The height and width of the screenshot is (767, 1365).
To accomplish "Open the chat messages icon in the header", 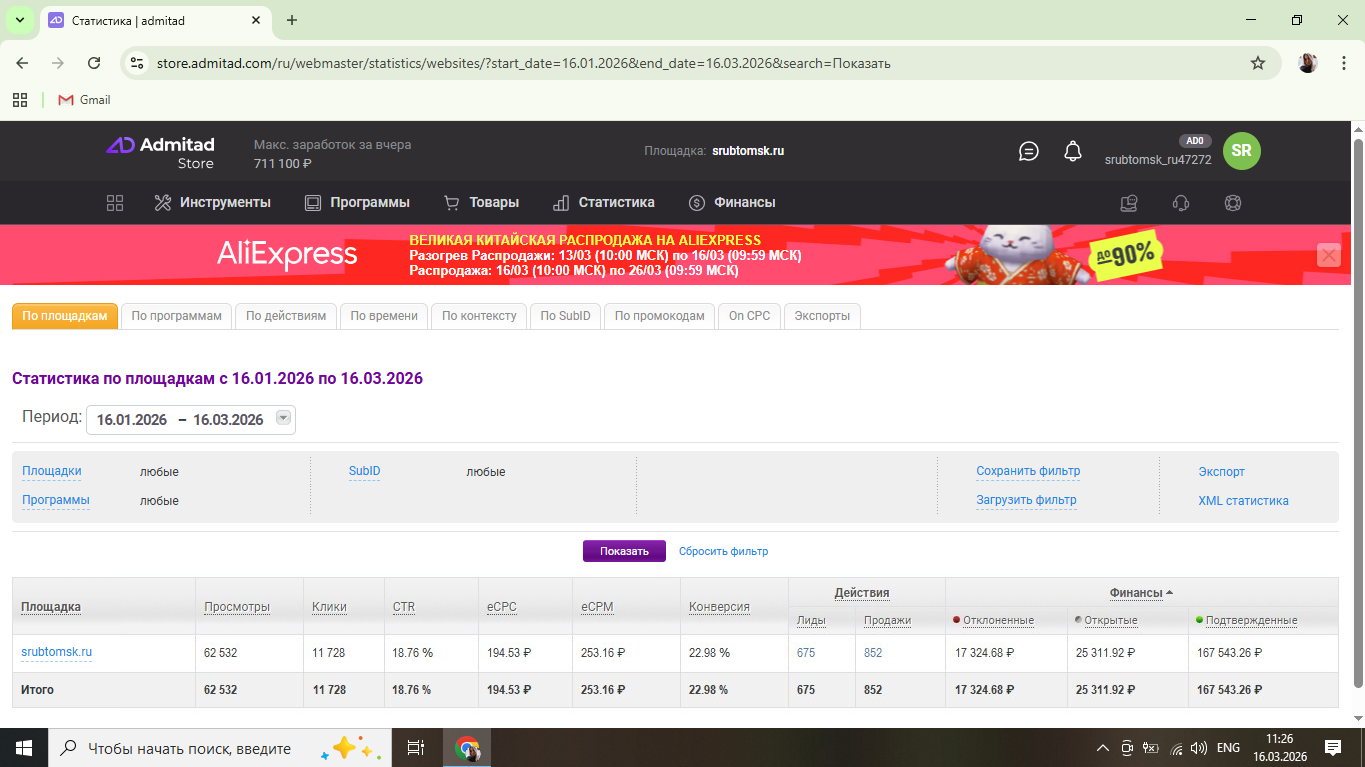I will tap(1029, 151).
